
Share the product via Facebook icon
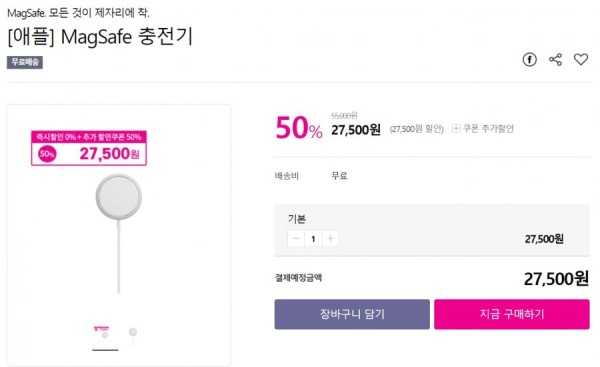(530, 59)
